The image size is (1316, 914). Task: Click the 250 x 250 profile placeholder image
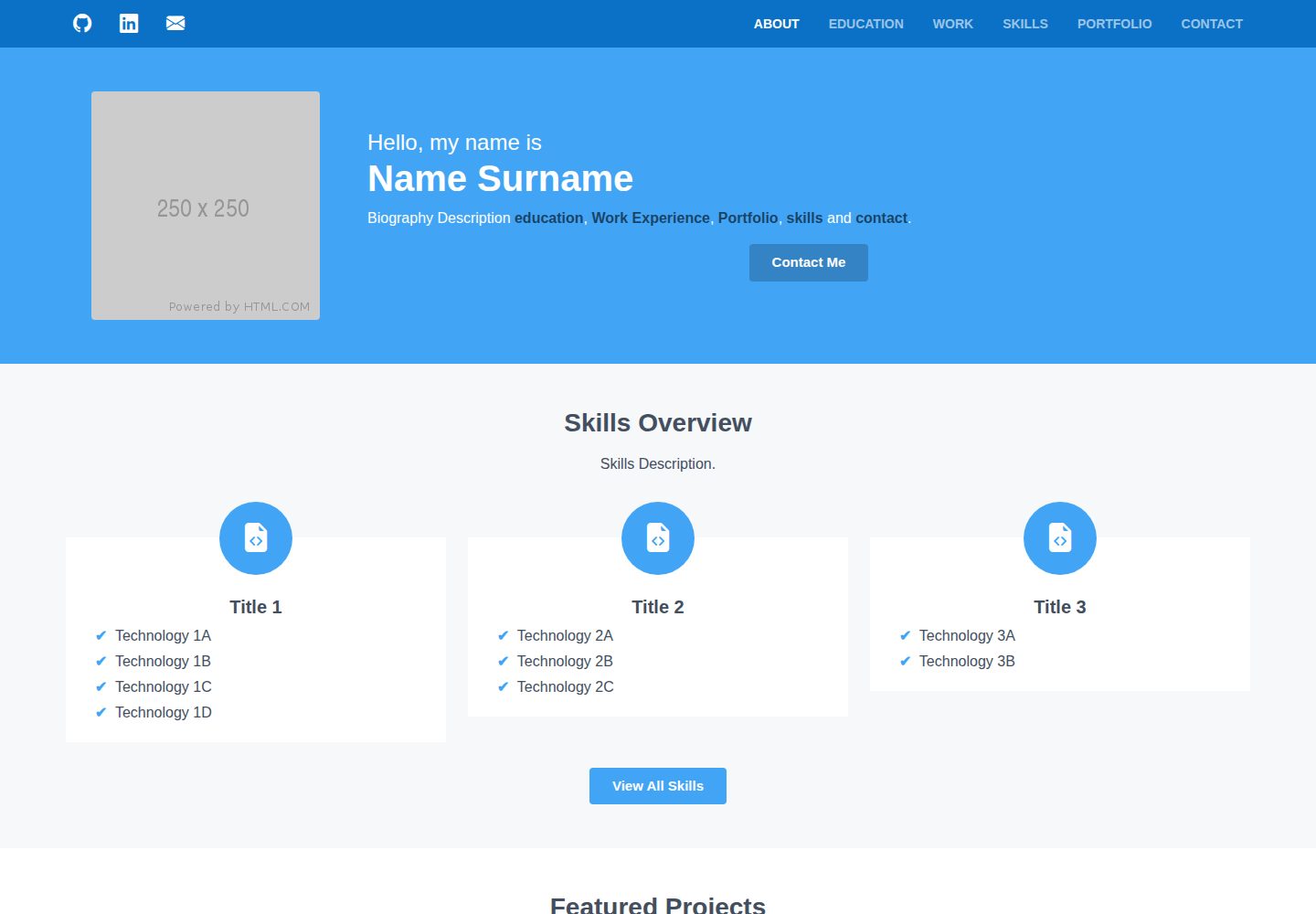206,206
